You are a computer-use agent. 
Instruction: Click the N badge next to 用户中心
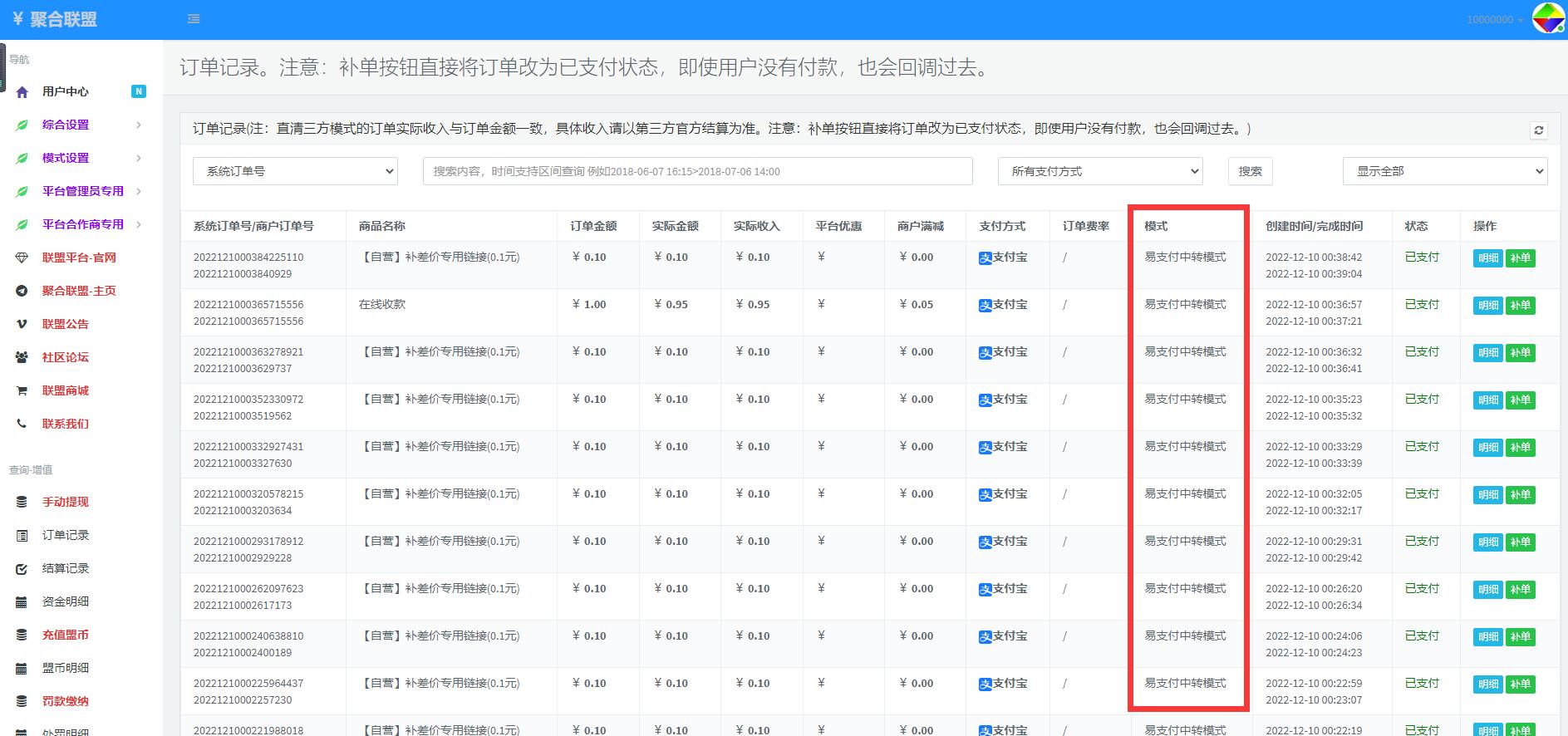(139, 91)
